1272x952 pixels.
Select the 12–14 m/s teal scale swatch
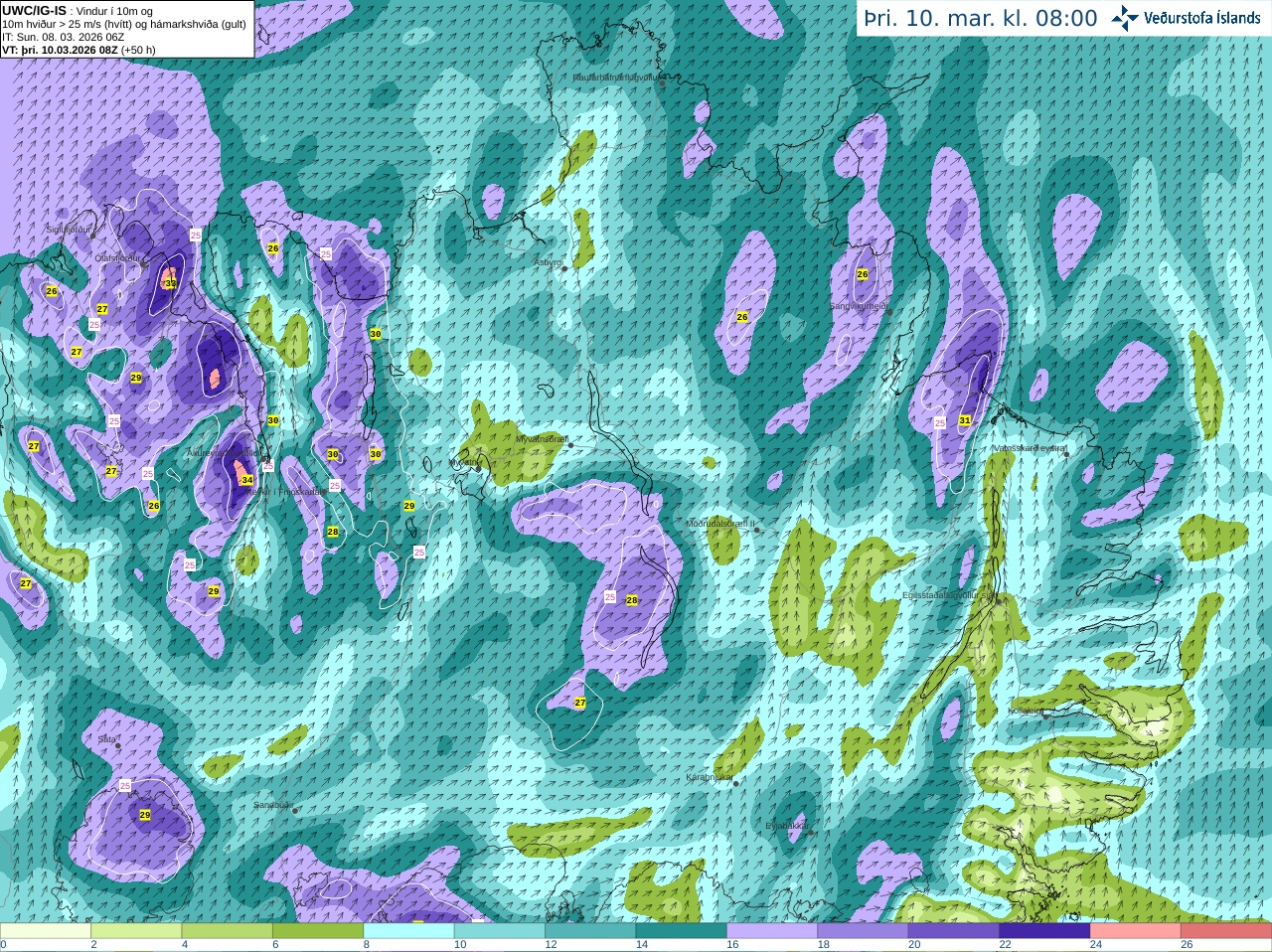pyautogui.click(x=590, y=931)
